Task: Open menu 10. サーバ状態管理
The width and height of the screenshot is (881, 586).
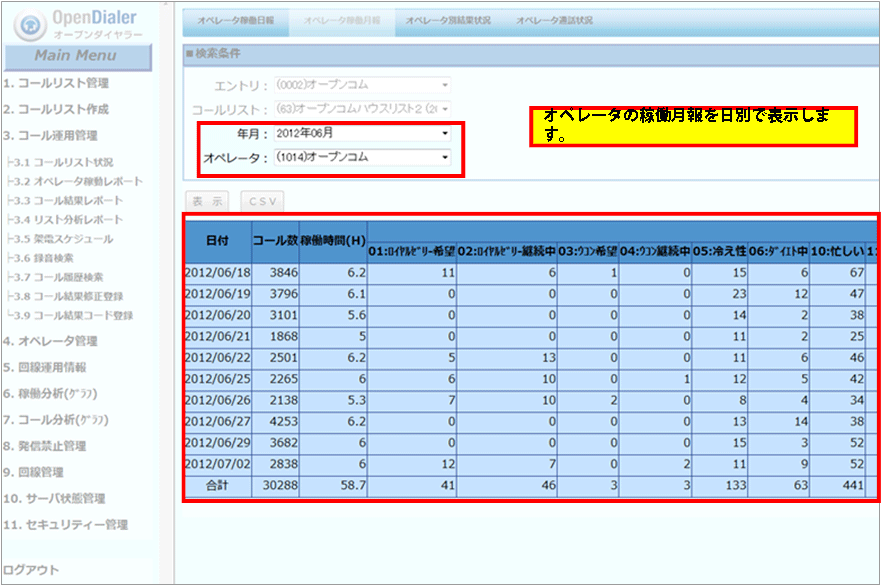Action: pos(54,498)
